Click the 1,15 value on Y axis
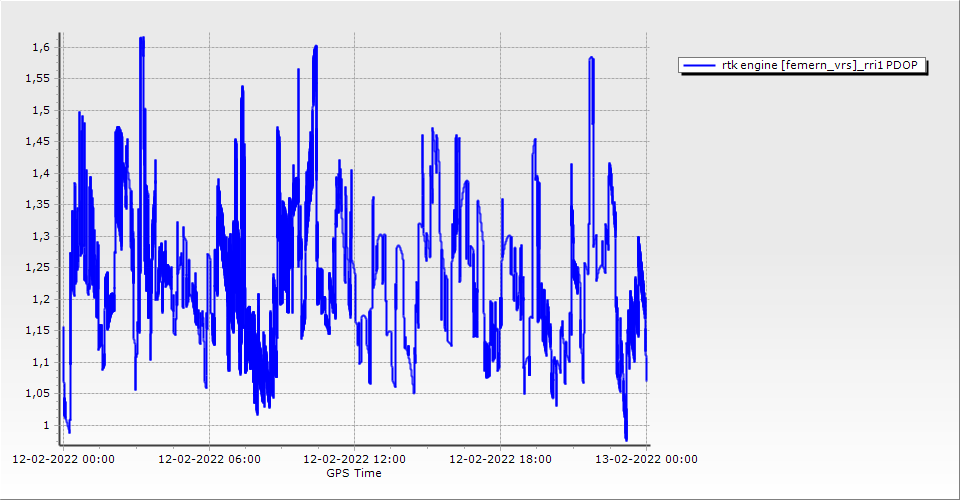 pyautogui.click(x=36, y=330)
